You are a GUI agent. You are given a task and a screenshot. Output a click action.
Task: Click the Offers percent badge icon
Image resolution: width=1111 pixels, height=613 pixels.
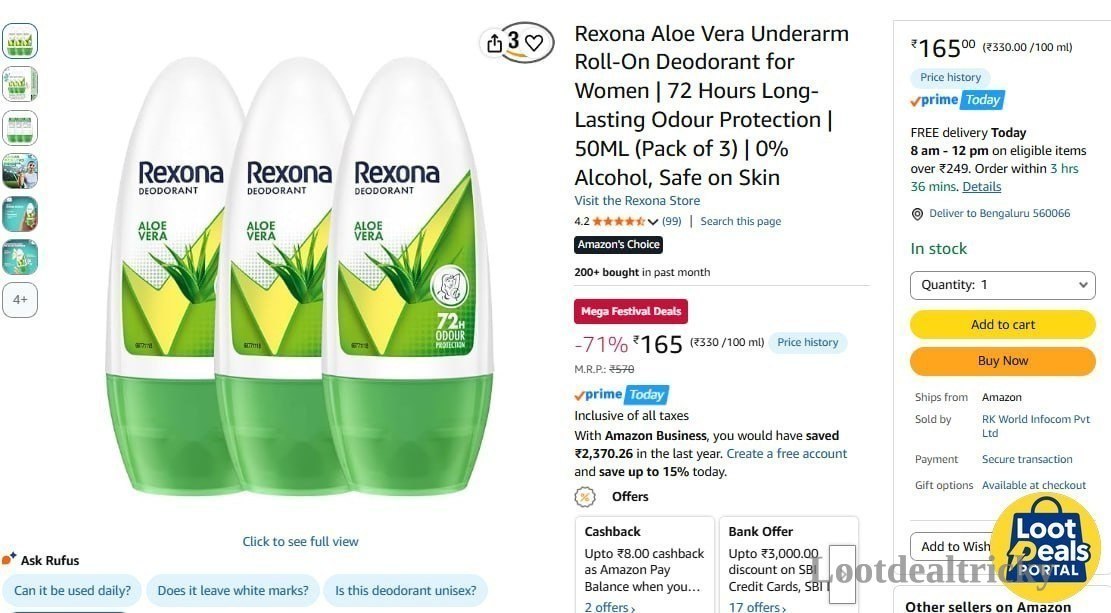[x=585, y=497]
